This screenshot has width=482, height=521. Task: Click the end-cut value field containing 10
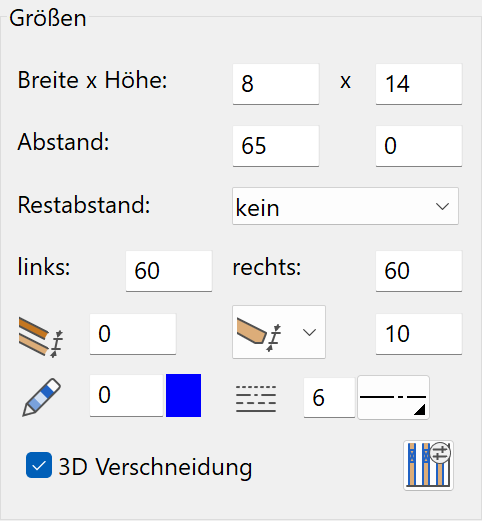click(419, 334)
